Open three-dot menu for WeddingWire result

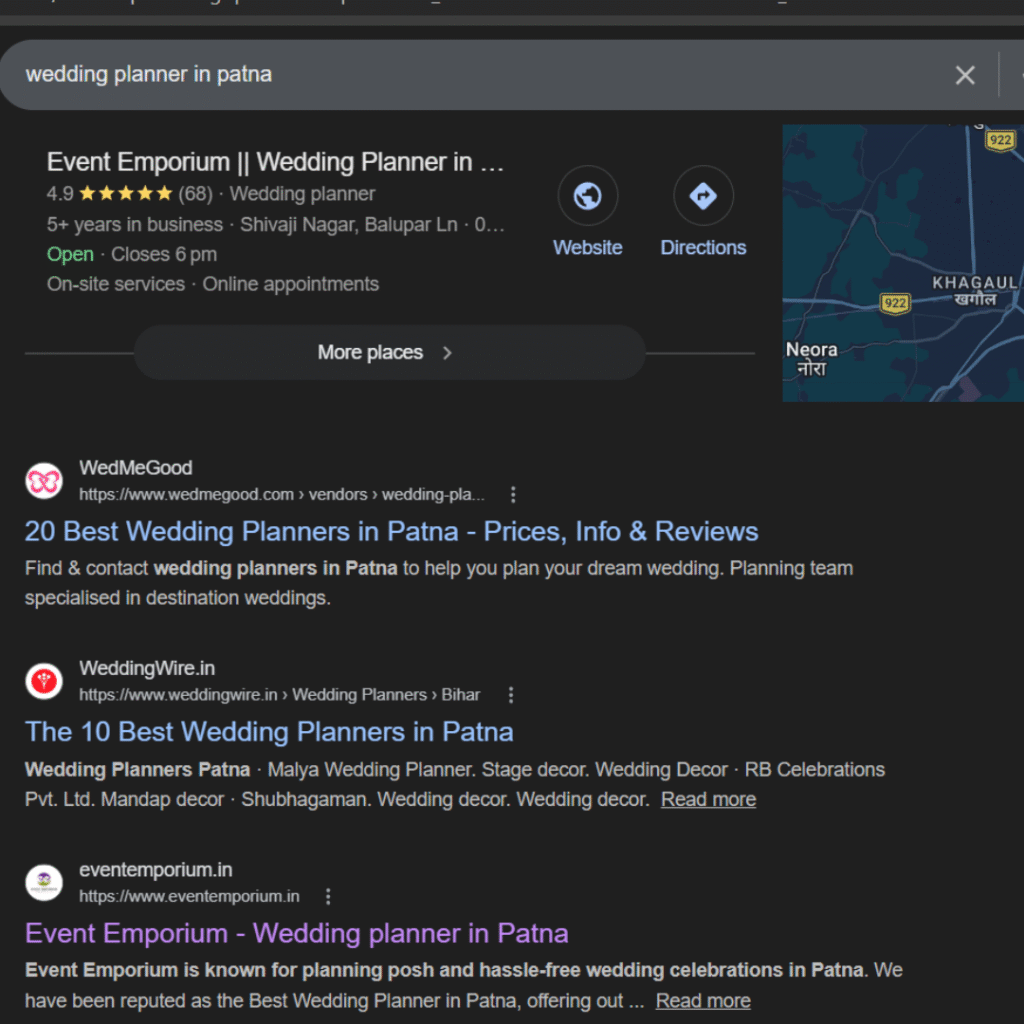(511, 694)
